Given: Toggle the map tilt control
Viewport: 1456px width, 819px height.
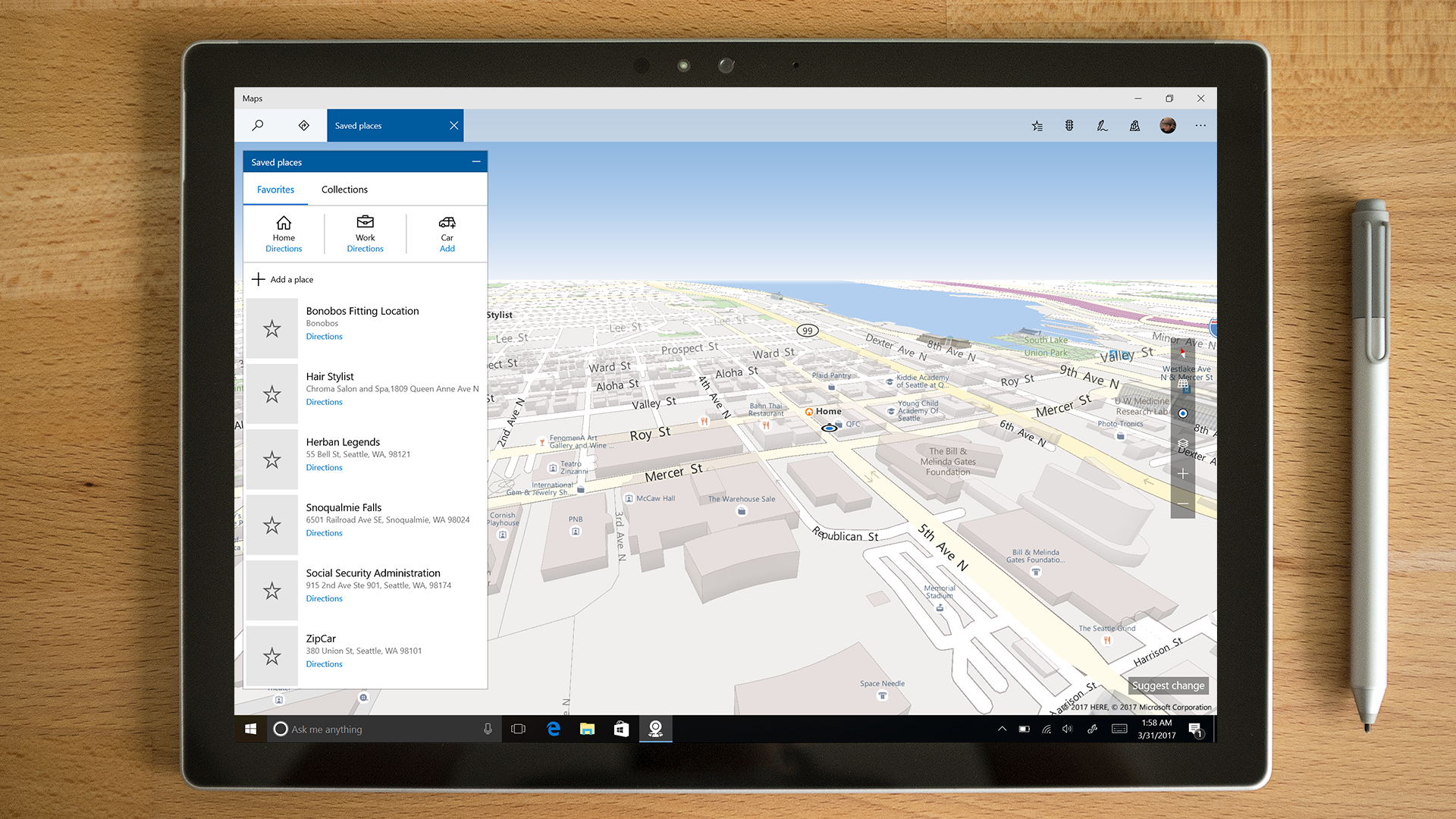Looking at the screenshot, I should click(1182, 384).
